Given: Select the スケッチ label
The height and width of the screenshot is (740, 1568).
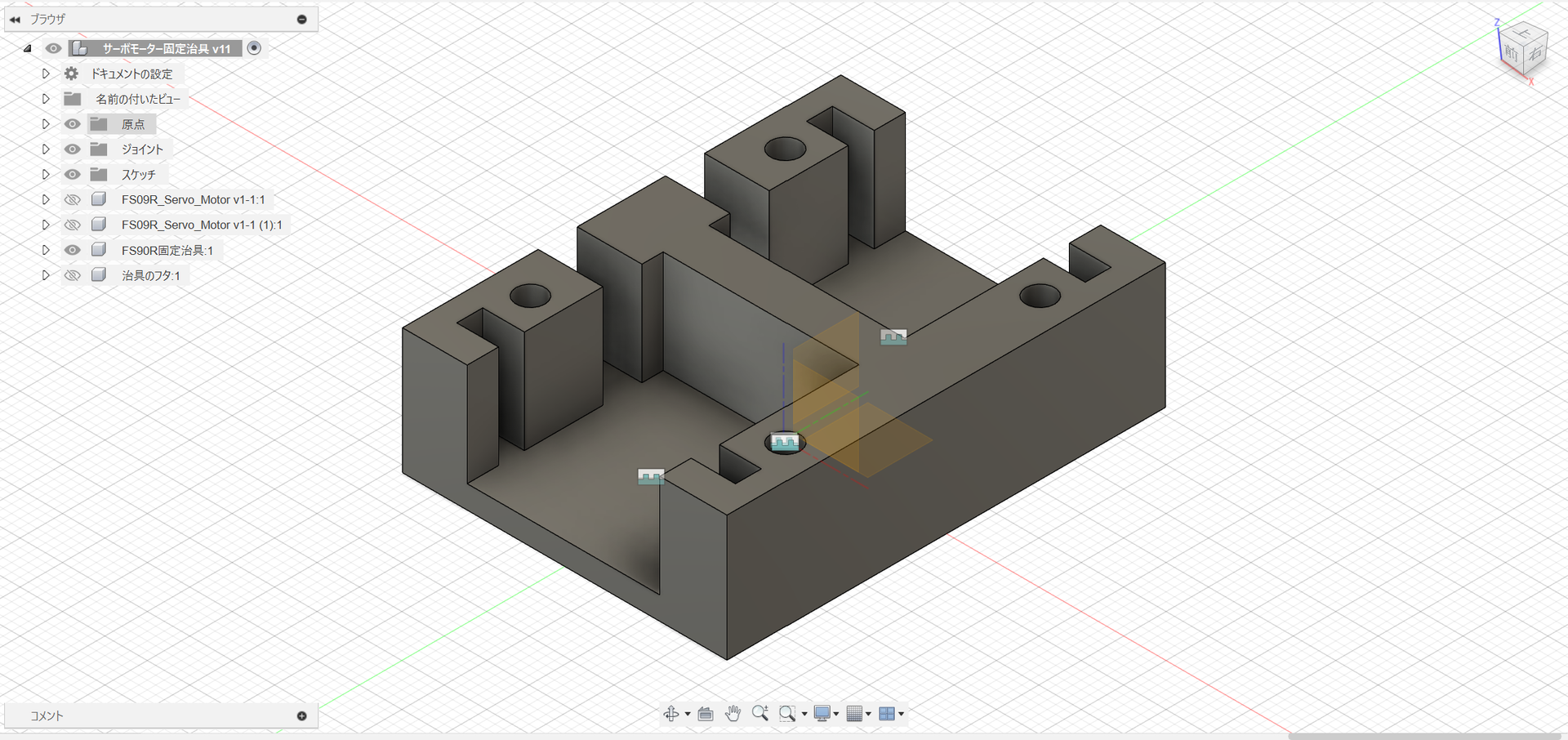Looking at the screenshot, I should (138, 175).
